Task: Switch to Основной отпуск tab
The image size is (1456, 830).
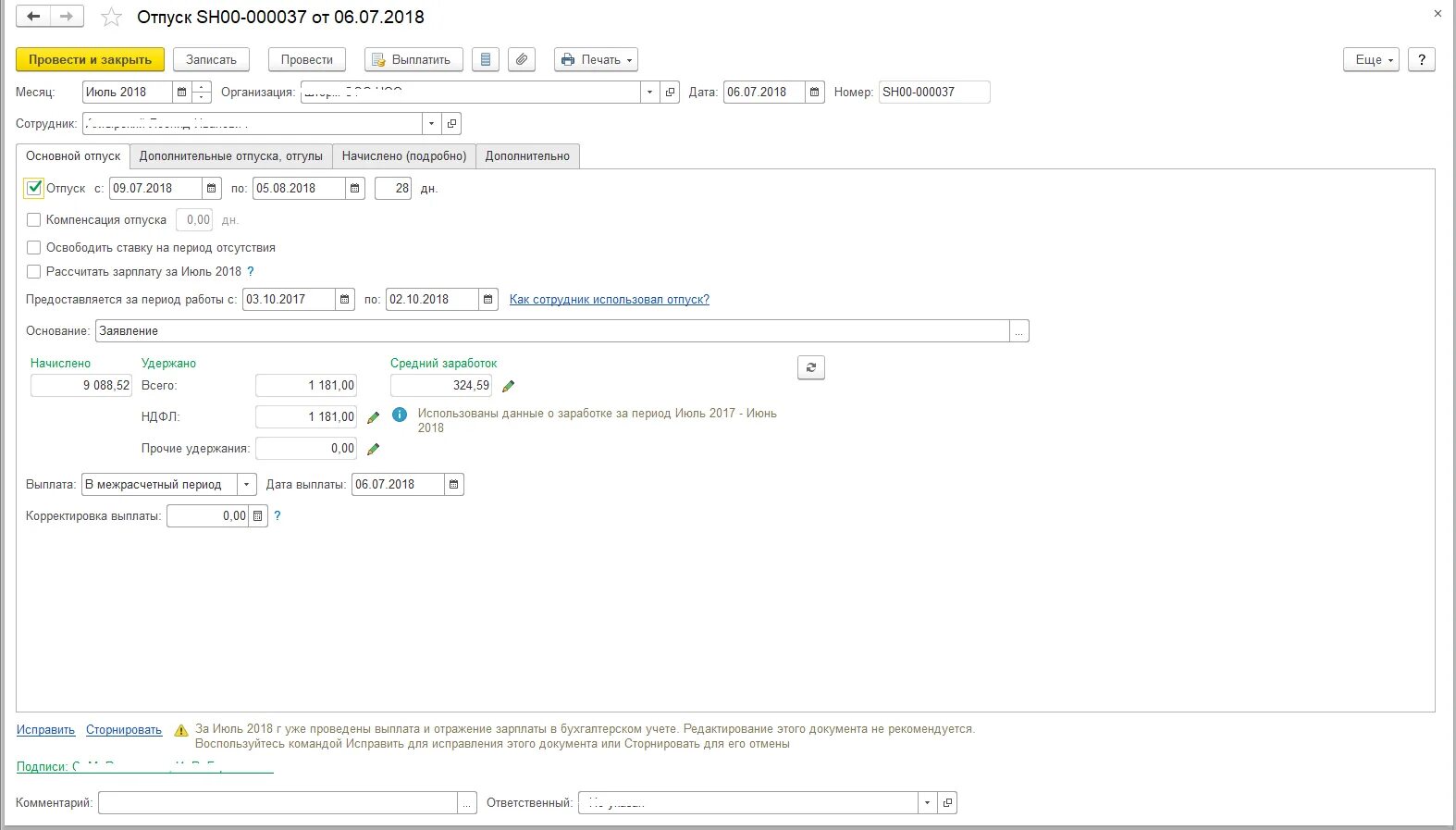Action: (73, 155)
